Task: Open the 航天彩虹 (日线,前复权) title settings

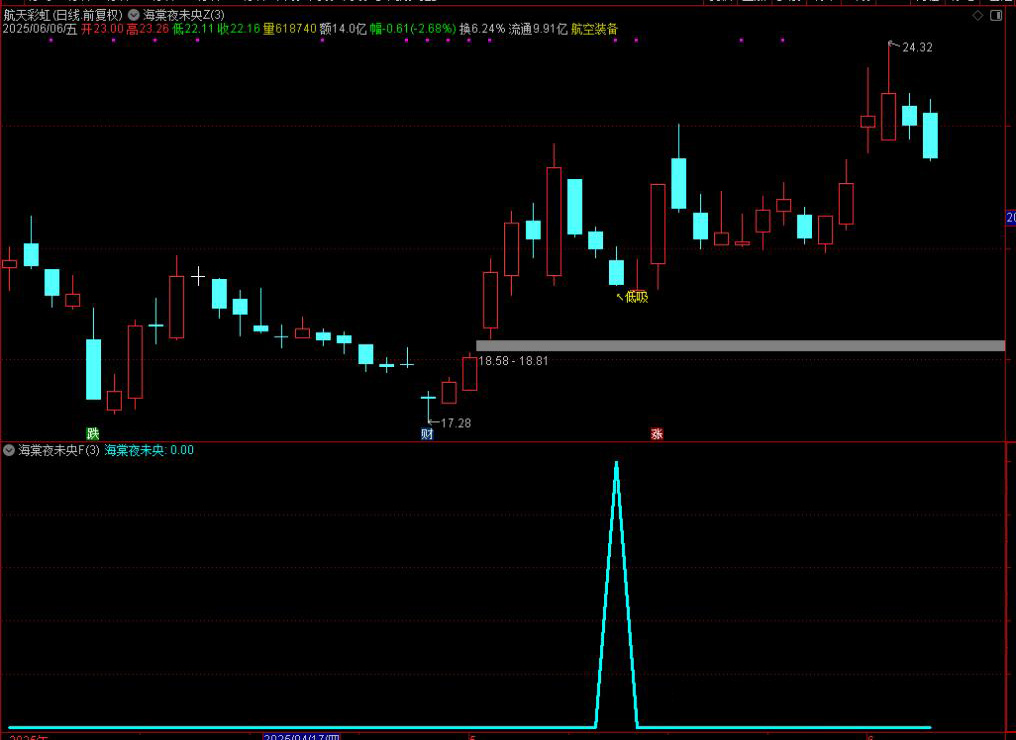Action: coord(62,16)
